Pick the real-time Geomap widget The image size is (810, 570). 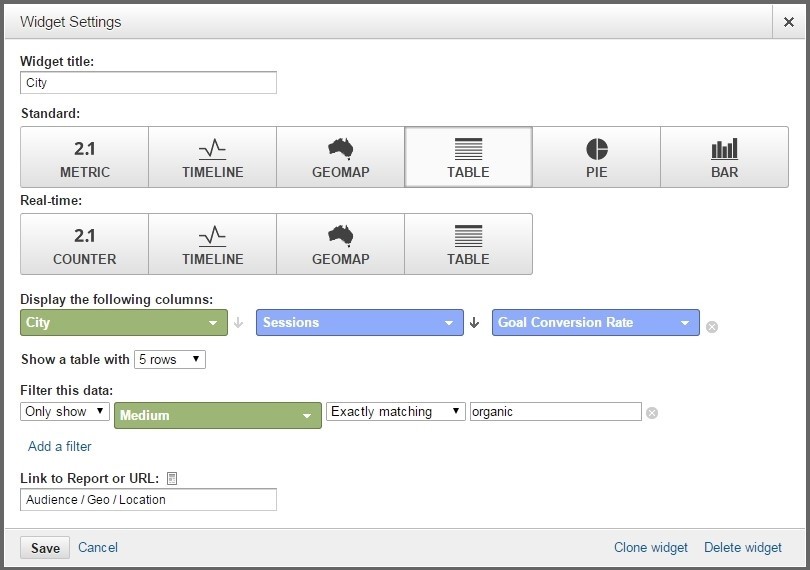pos(340,245)
